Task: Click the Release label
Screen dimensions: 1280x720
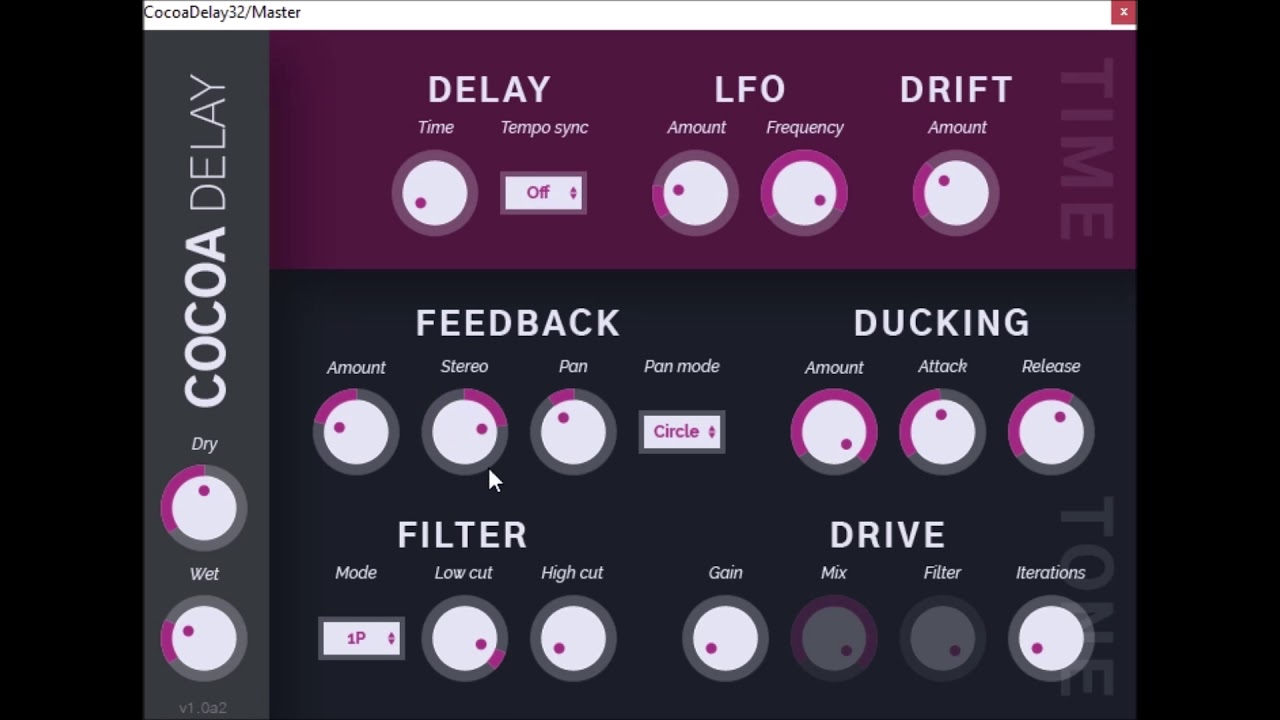Action: pos(1051,367)
